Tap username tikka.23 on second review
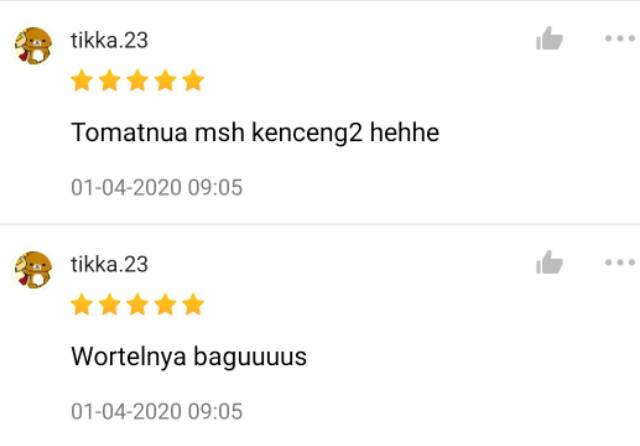640x446 pixels. point(109,264)
